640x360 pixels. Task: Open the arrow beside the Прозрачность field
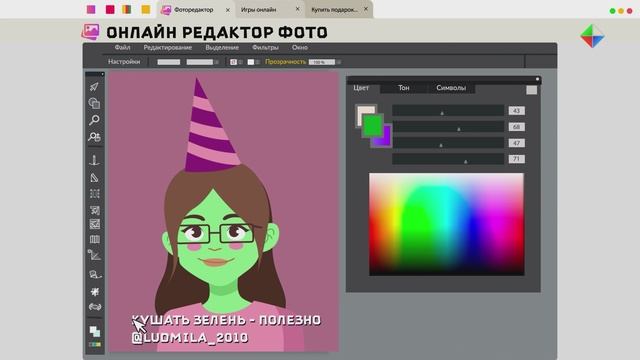coord(339,62)
